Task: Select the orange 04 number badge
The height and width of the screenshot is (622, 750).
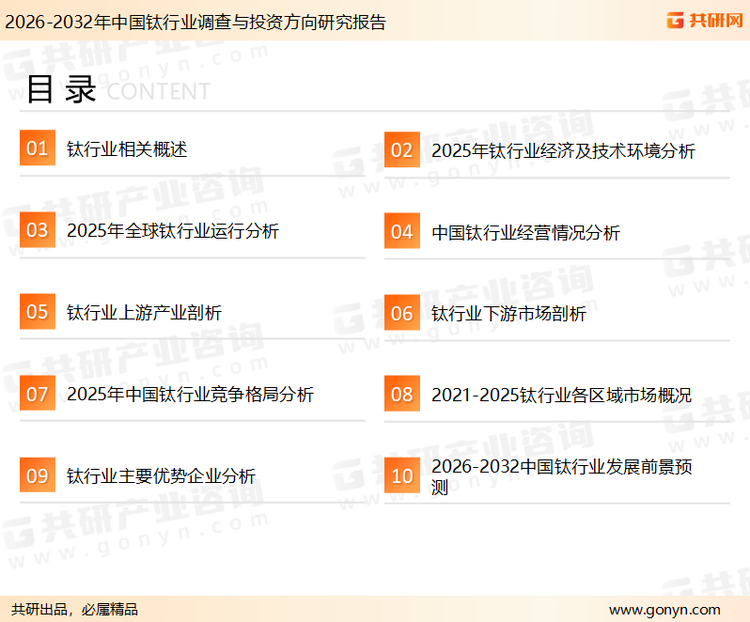Action: (x=402, y=231)
